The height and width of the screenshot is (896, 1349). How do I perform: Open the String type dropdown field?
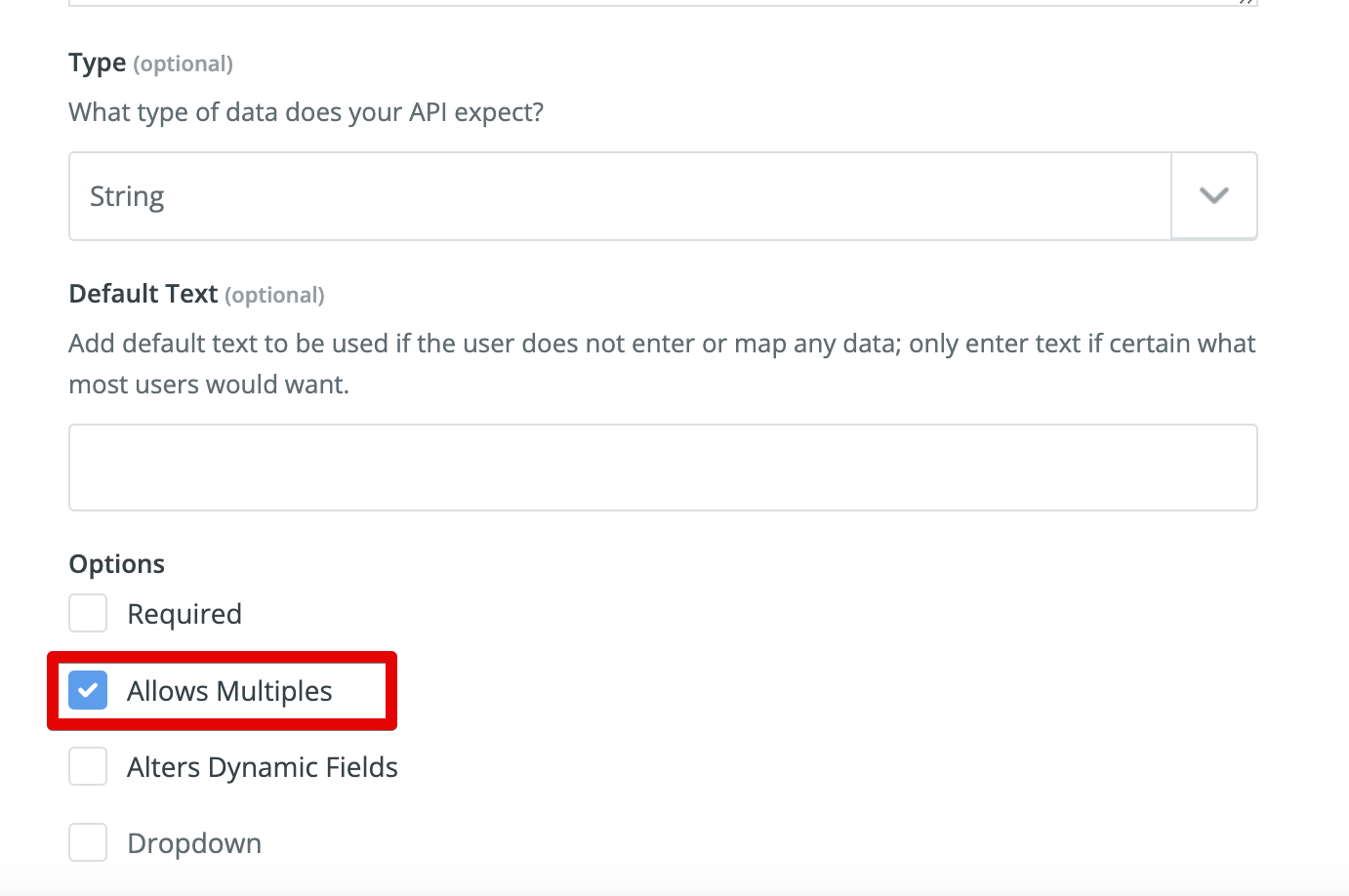[x=663, y=196]
